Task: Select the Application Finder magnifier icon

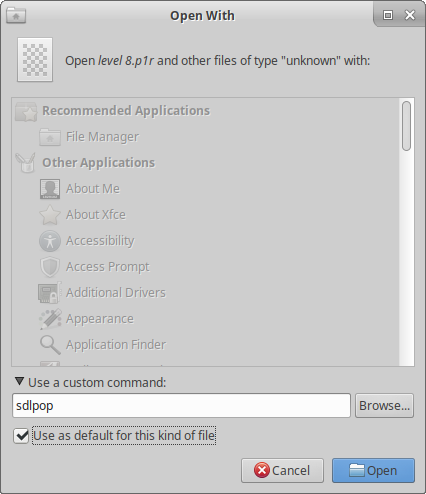Action: click(50, 345)
